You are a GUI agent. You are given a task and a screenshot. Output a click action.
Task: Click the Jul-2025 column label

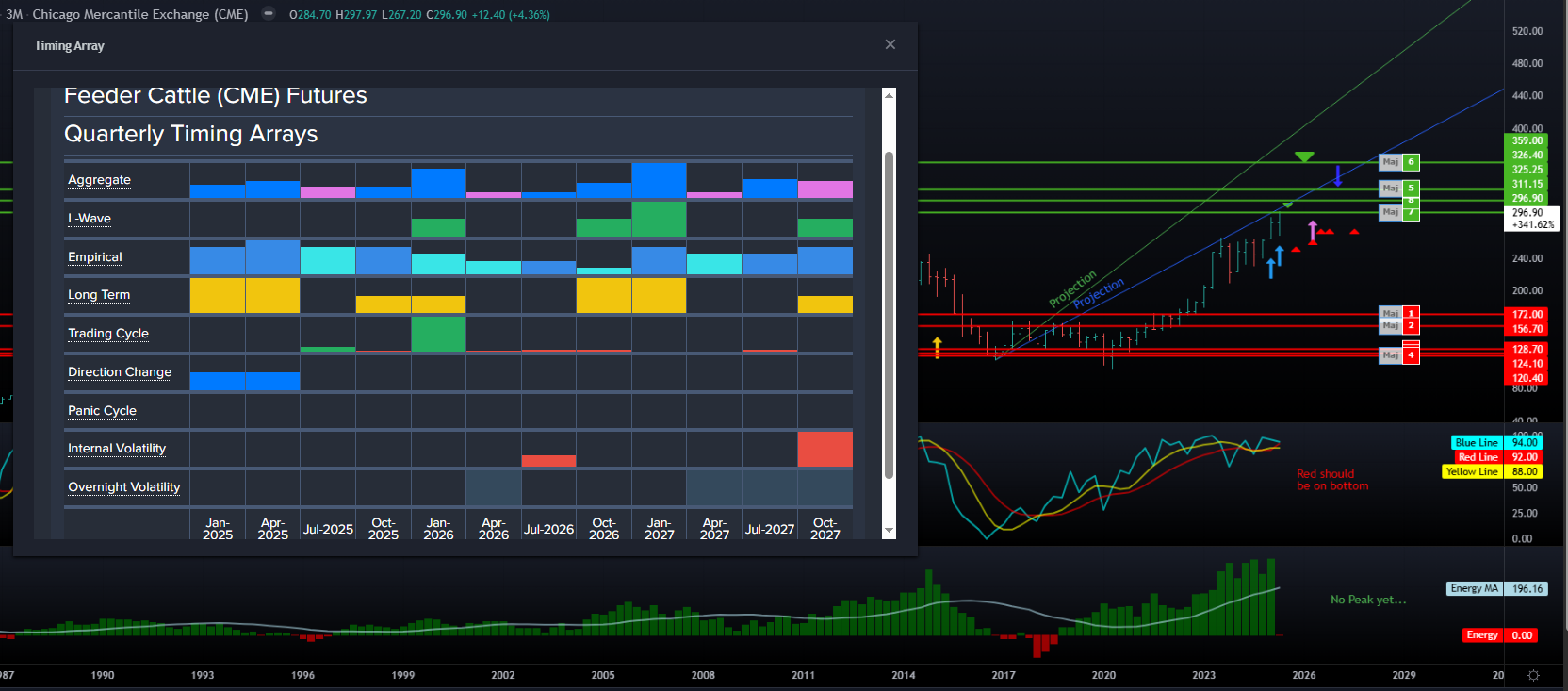click(328, 529)
